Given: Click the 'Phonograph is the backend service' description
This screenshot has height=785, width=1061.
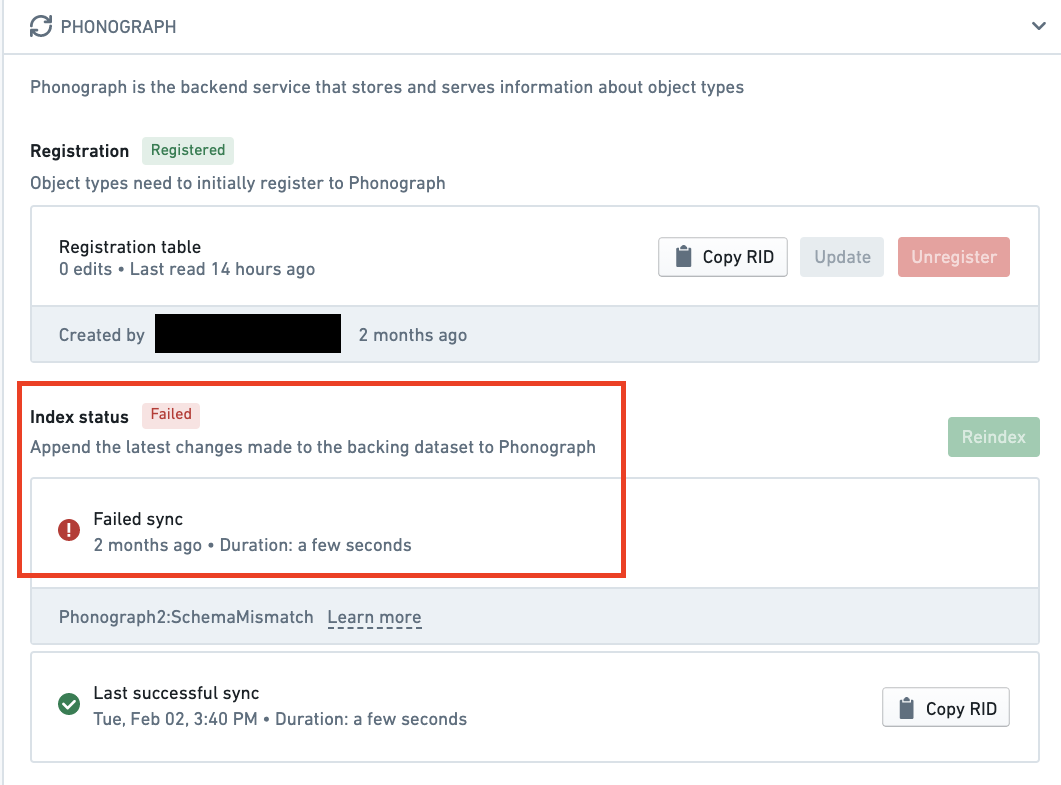Looking at the screenshot, I should pos(387,87).
